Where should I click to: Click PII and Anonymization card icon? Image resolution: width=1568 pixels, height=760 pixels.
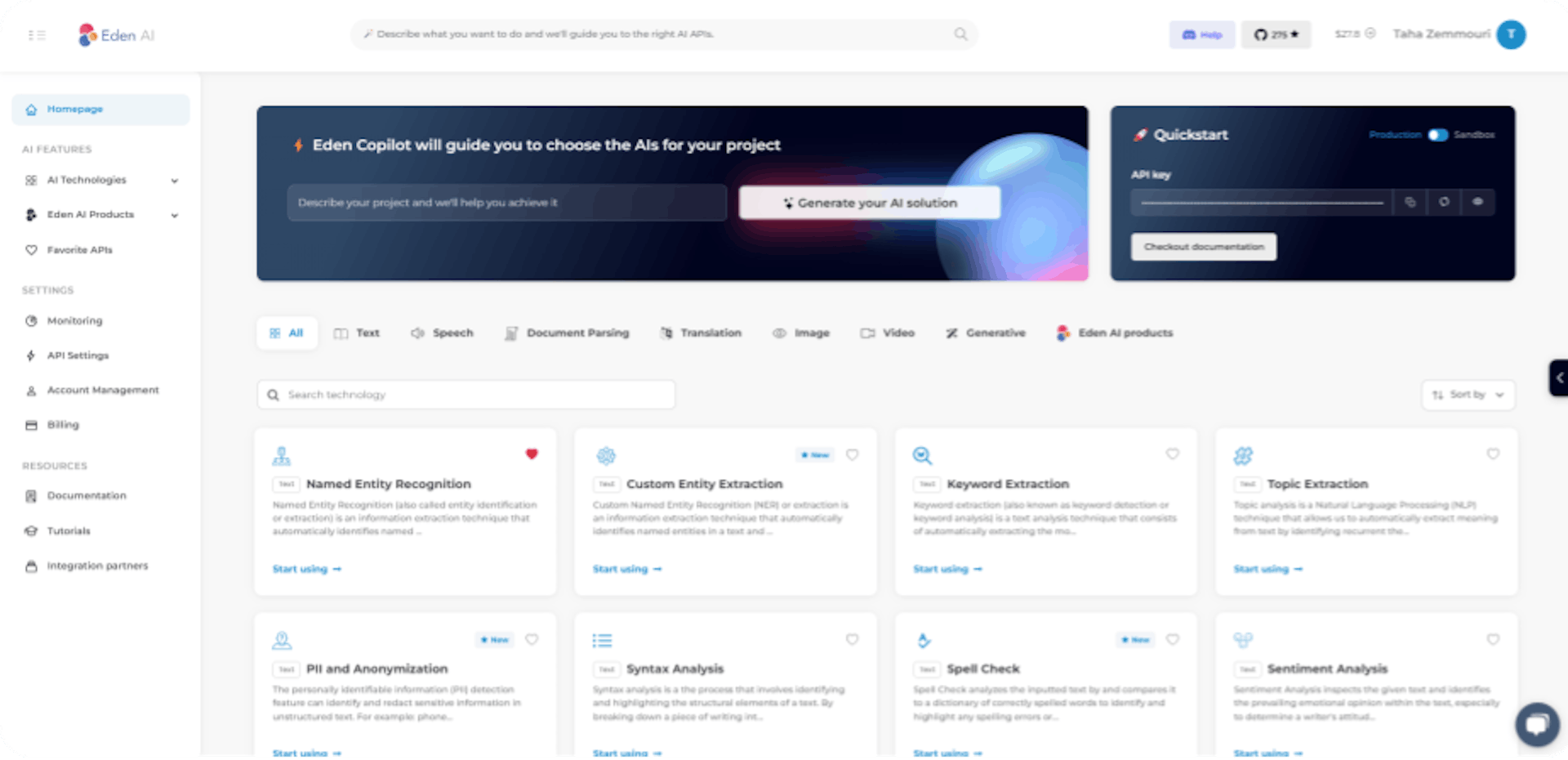pyautogui.click(x=282, y=641)
